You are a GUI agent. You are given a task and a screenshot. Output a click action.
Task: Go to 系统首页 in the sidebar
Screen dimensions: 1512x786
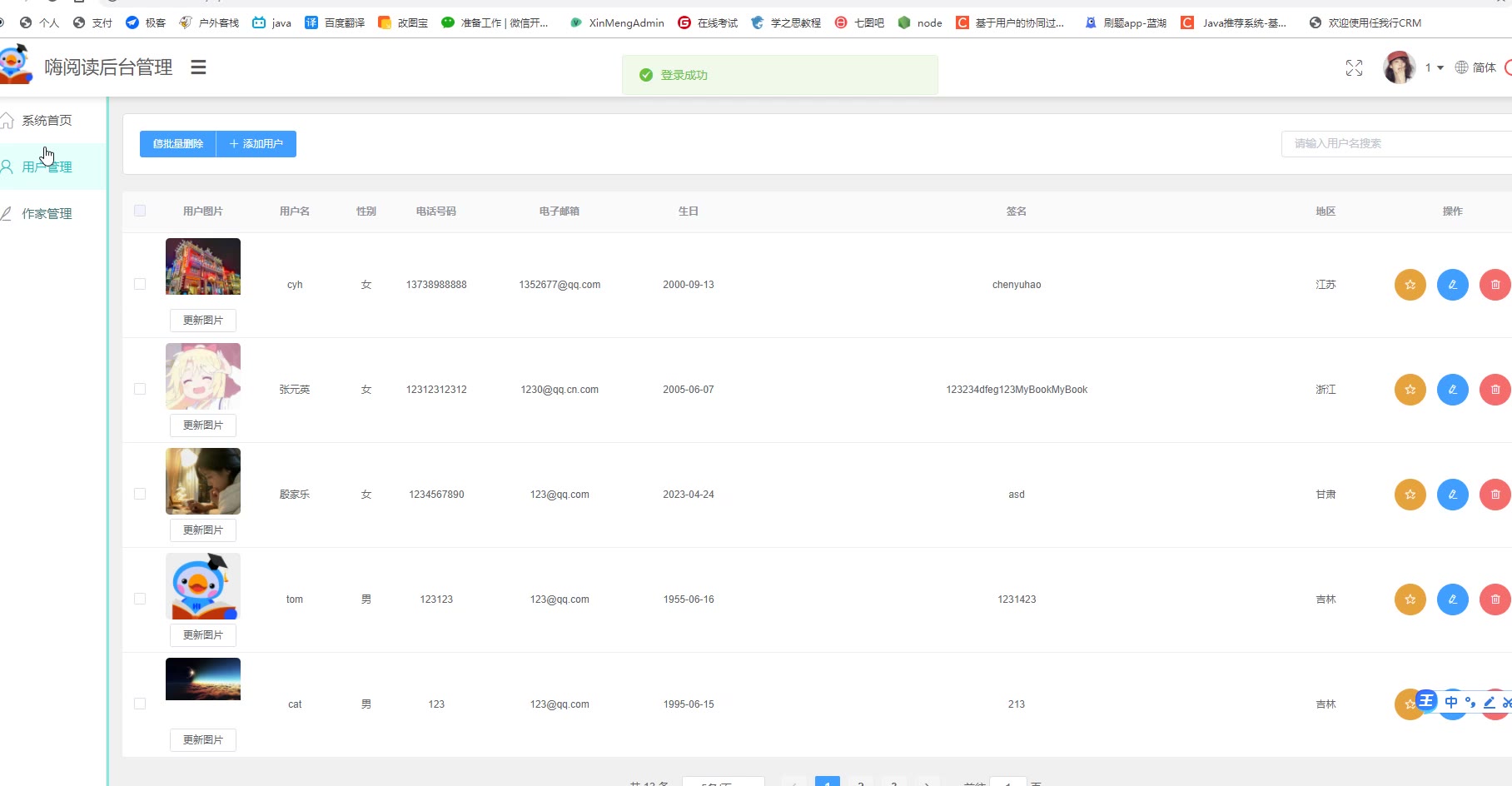coord(47,121)
